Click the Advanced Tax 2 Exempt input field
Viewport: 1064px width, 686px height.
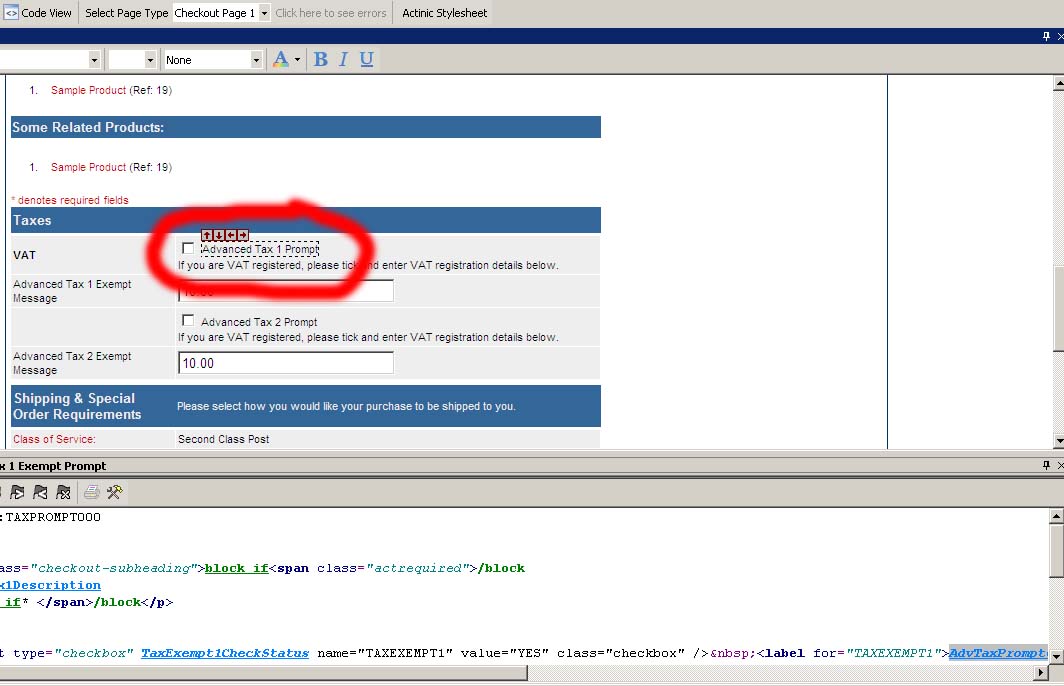point(285,363)
